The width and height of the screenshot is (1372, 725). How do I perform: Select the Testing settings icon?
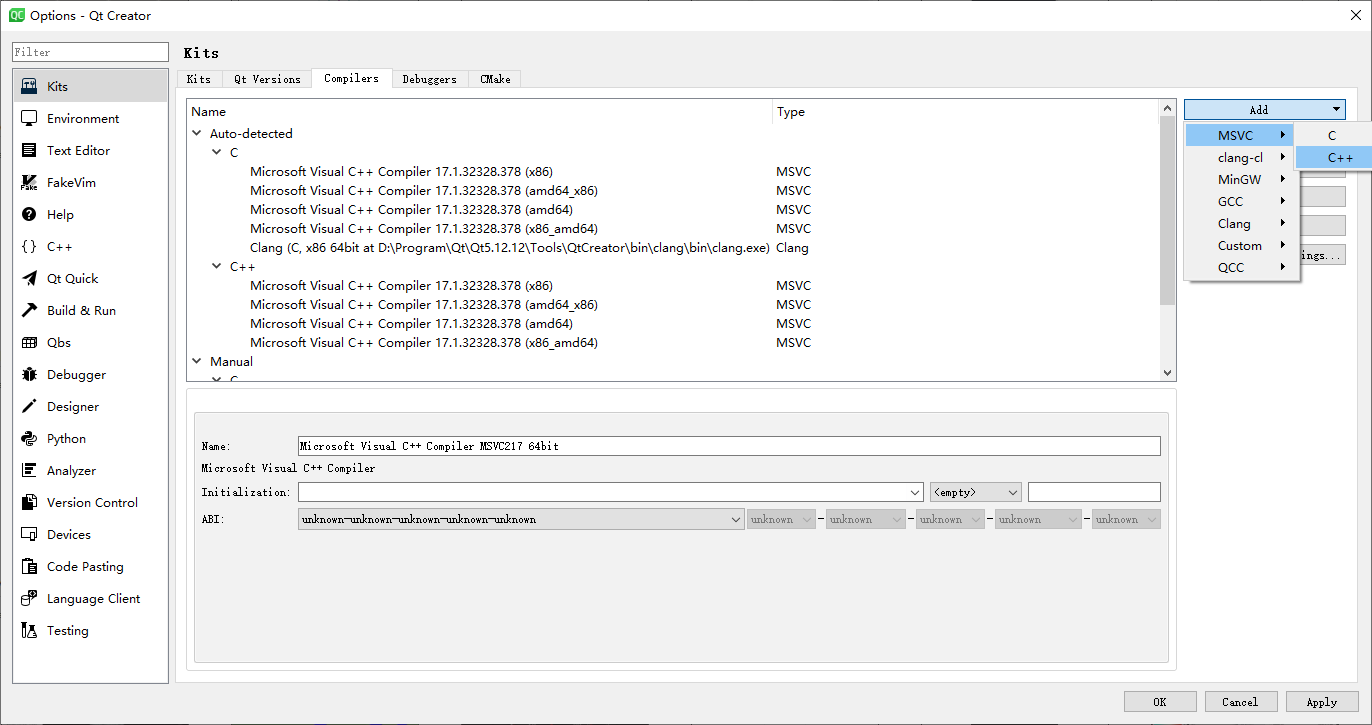pyautogui.click(x=29, y=630)
